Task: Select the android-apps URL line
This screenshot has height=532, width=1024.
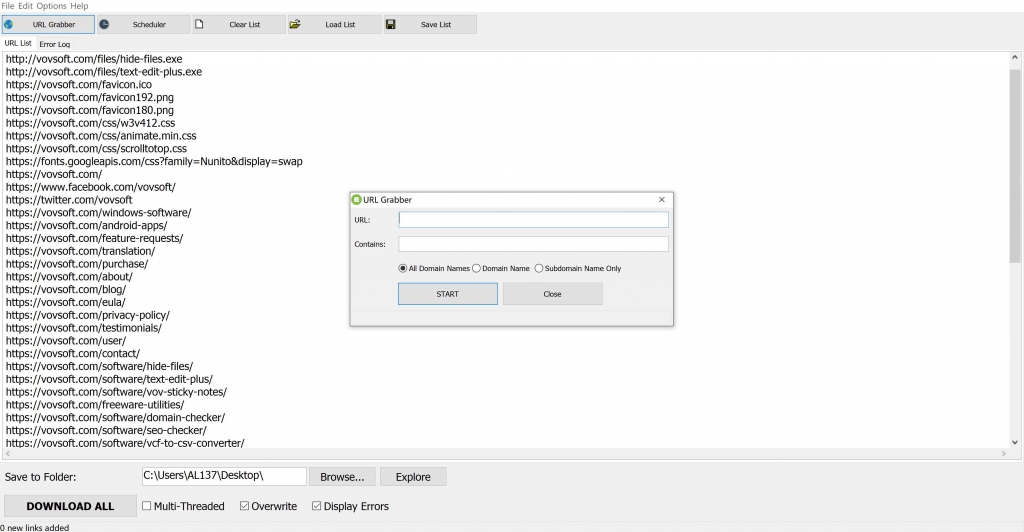Action: coord(86,225)
